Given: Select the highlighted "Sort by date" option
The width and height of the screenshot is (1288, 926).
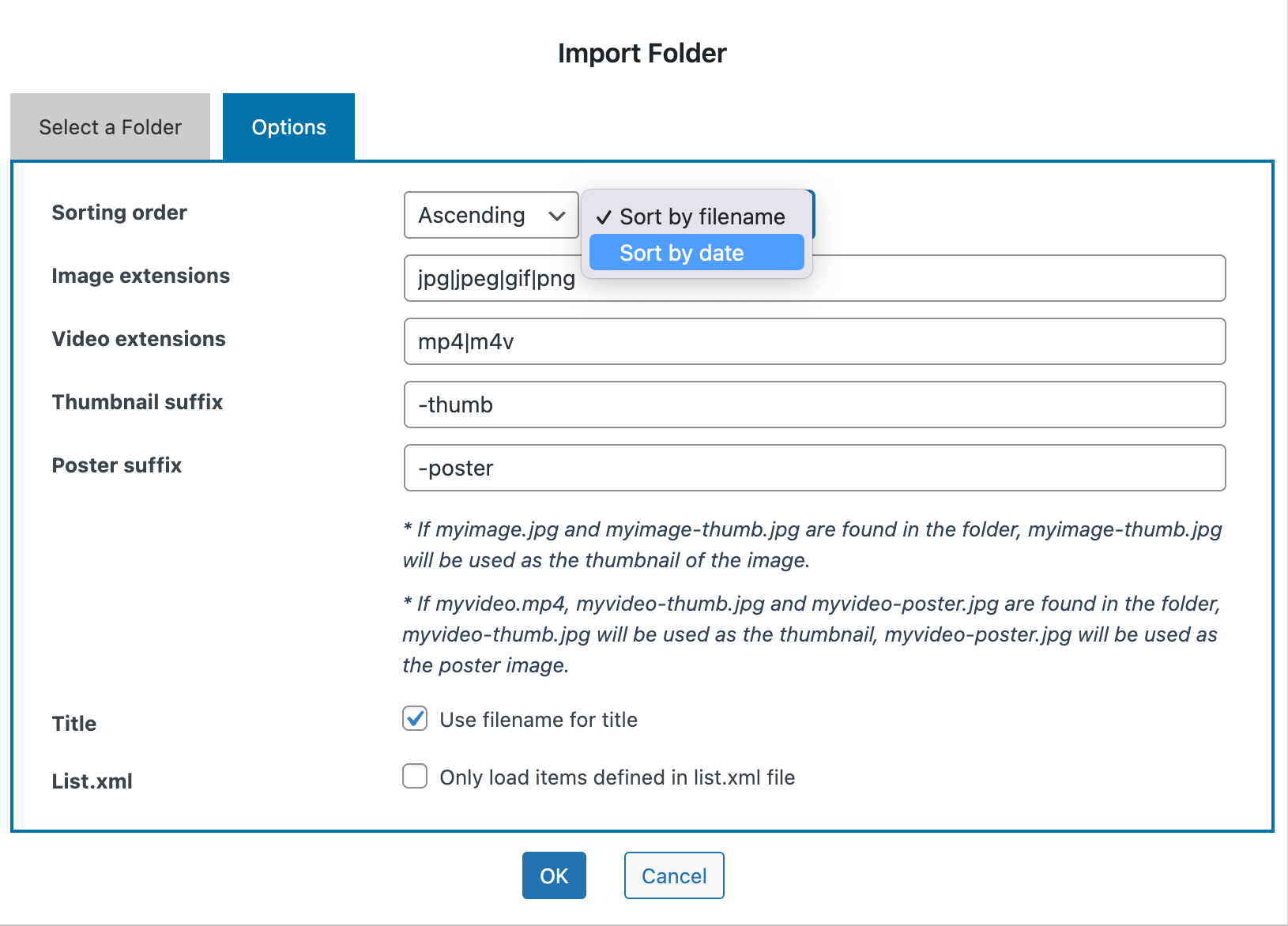Looking at the screenshot, I should click(696, 252).
